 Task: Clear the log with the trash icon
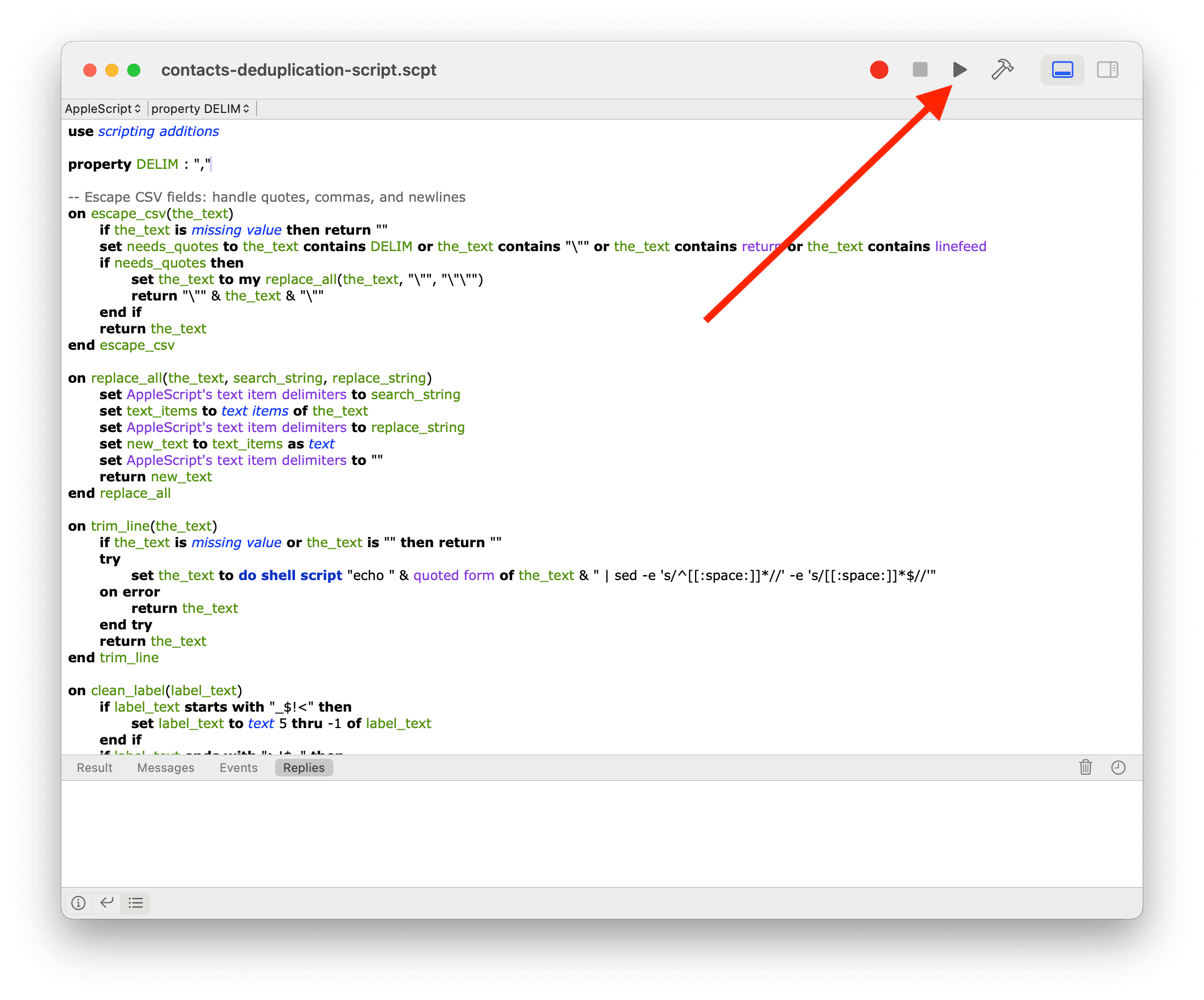point(1086,767)
